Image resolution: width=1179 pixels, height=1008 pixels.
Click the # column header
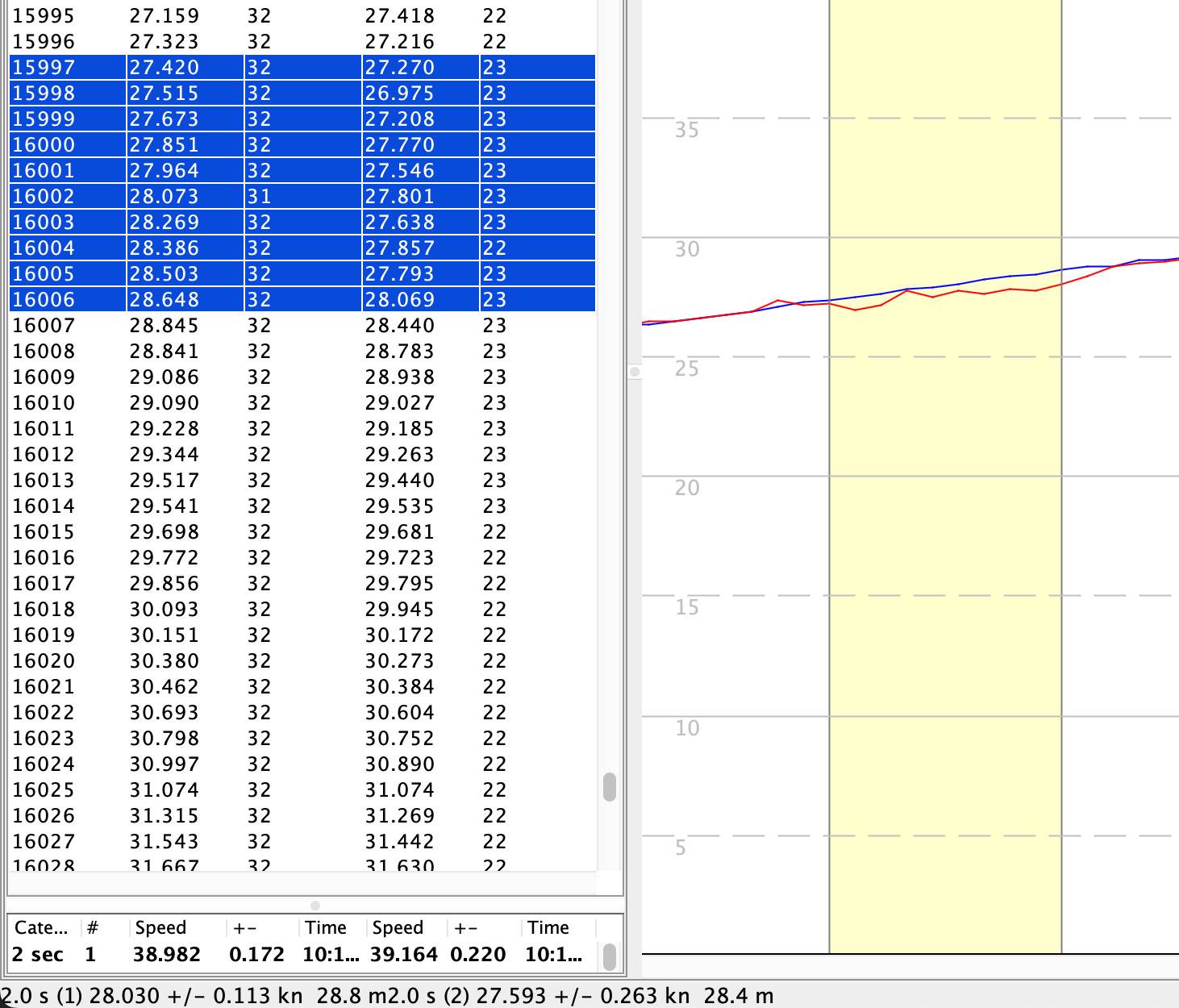coord(92,927)
